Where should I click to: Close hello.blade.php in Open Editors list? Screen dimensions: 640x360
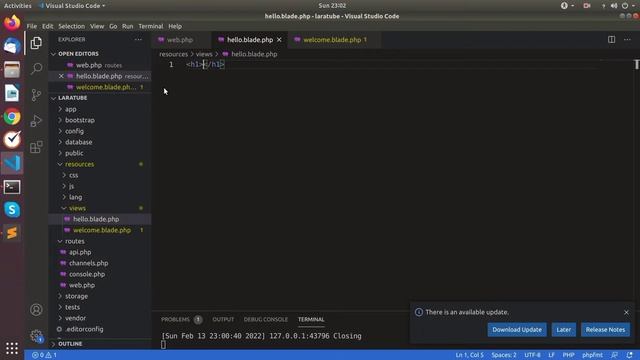pyautogui.click(x=61, y=76)
